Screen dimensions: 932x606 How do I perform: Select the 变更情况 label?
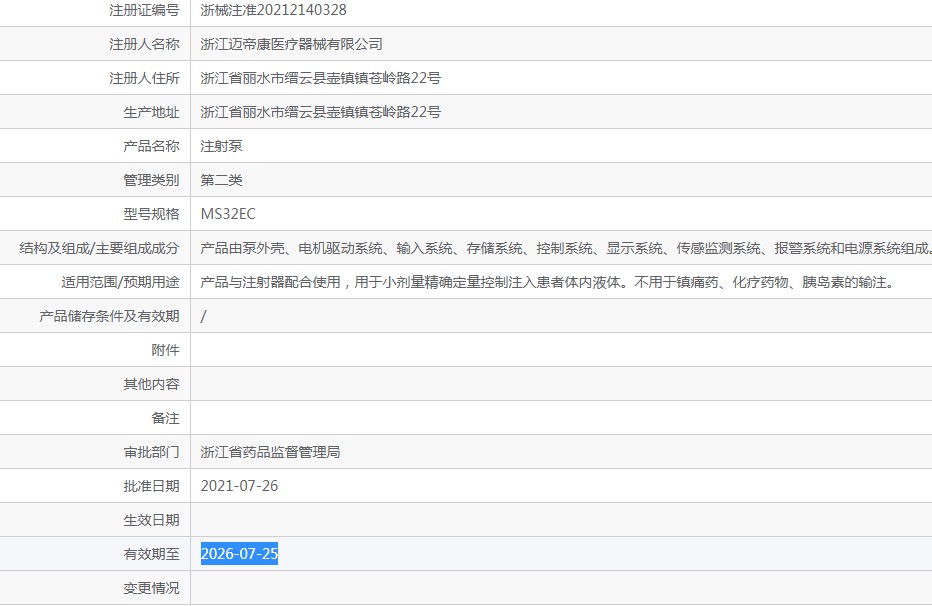(x=151, y=588)
